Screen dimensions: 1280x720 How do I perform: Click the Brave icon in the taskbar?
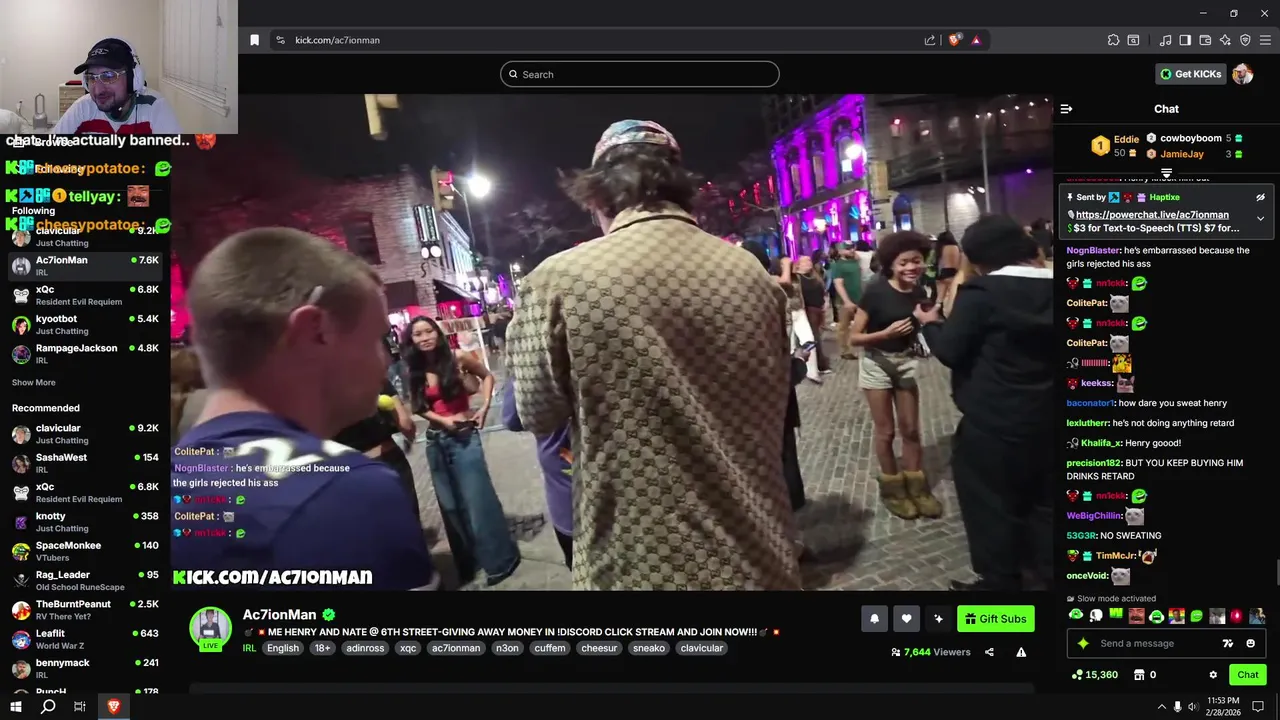113,707
